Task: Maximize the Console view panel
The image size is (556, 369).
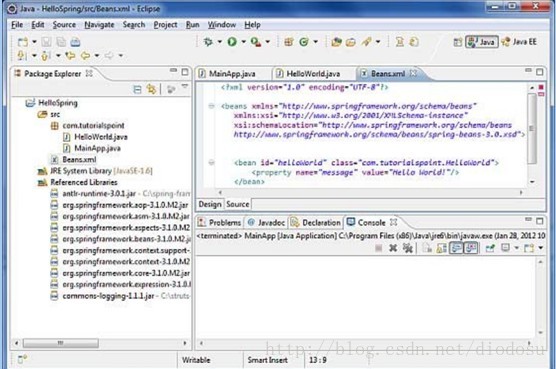Action: (540, 221)
